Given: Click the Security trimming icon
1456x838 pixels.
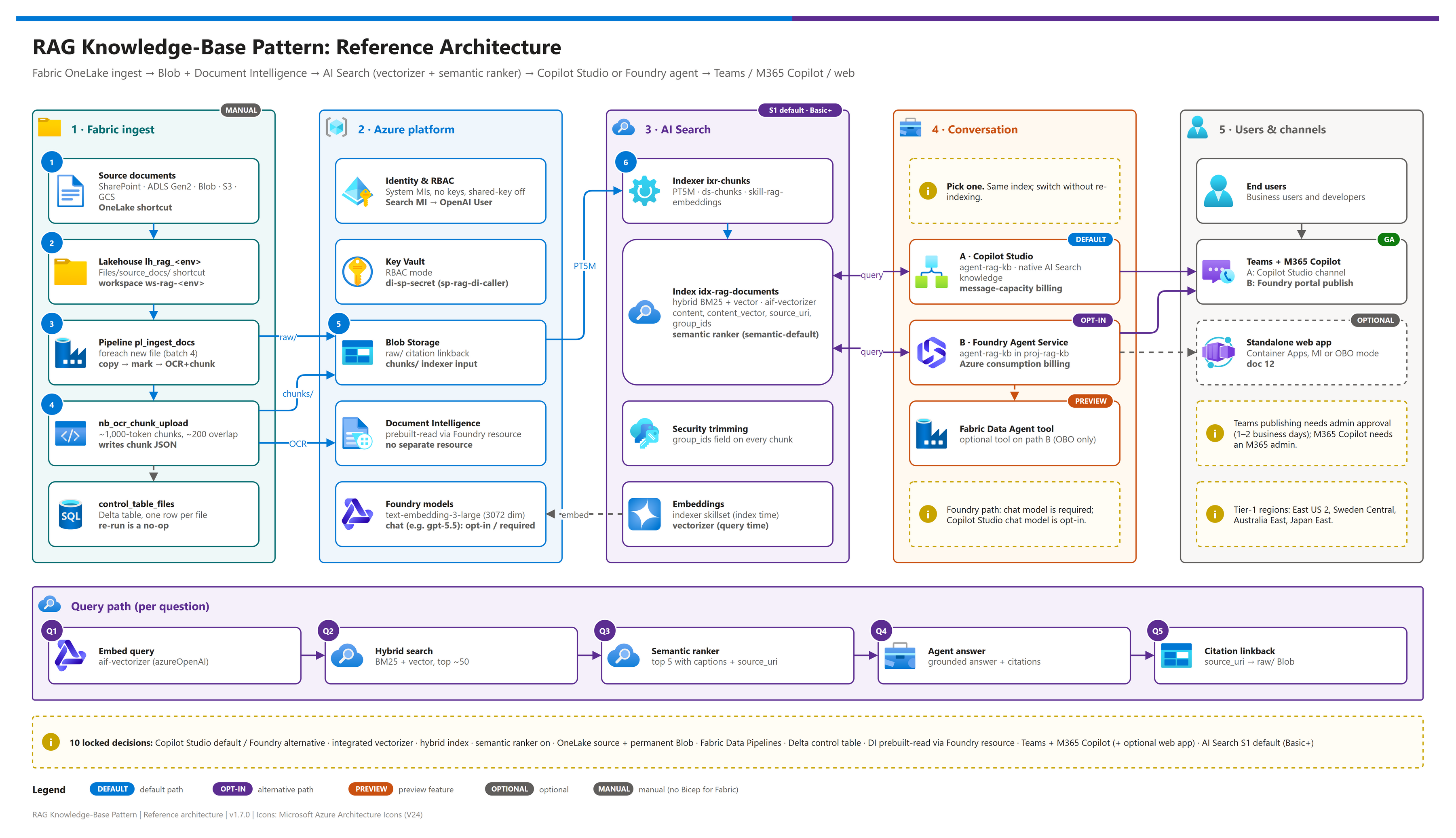Looking at the screenshot, I should pyautogui.click(x=644, y=434).
